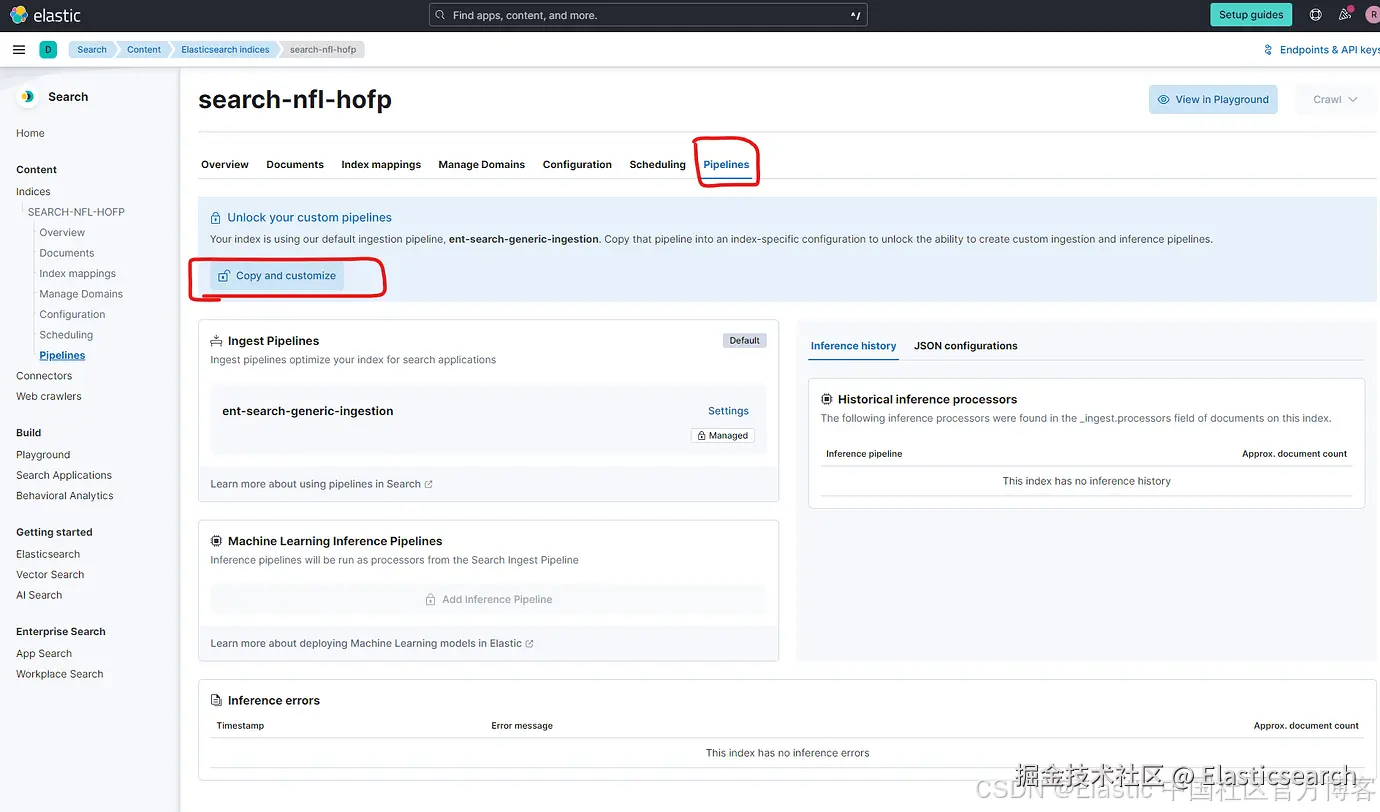The width and height of the screenshot is (1380, 812).
Task: Click the Managed badge
Action: (722, 436)
